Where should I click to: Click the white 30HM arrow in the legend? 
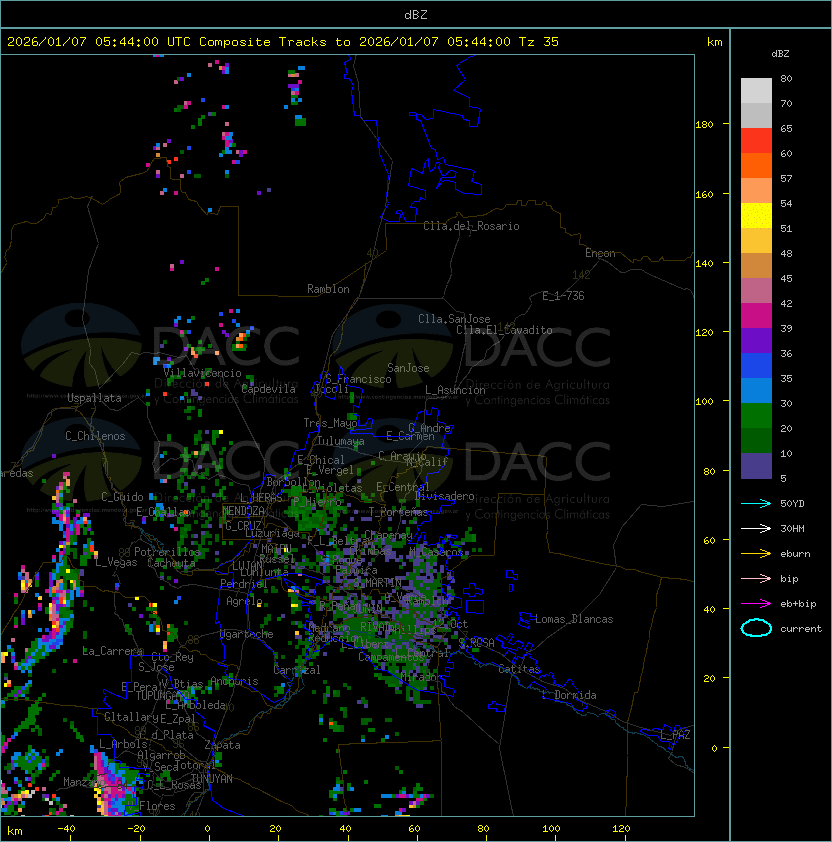click(x=756, y=528)
